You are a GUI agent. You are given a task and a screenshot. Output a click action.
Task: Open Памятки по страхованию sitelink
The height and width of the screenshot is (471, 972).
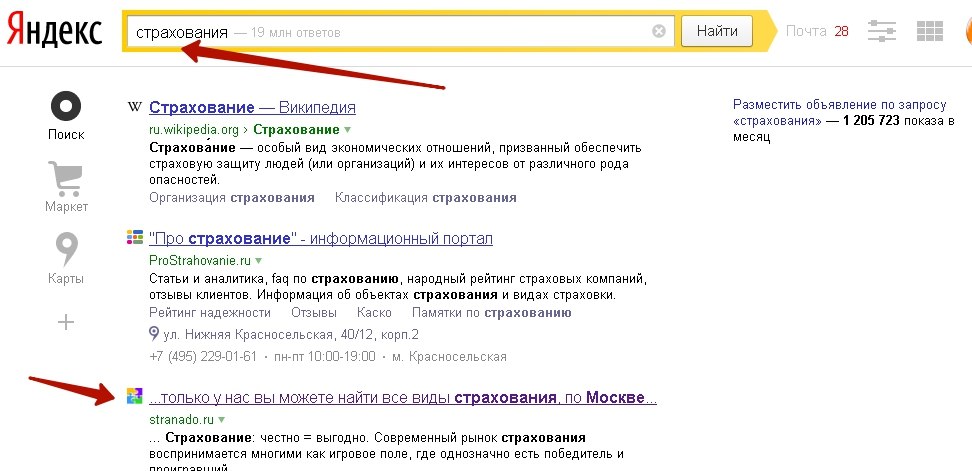[492, 312]
